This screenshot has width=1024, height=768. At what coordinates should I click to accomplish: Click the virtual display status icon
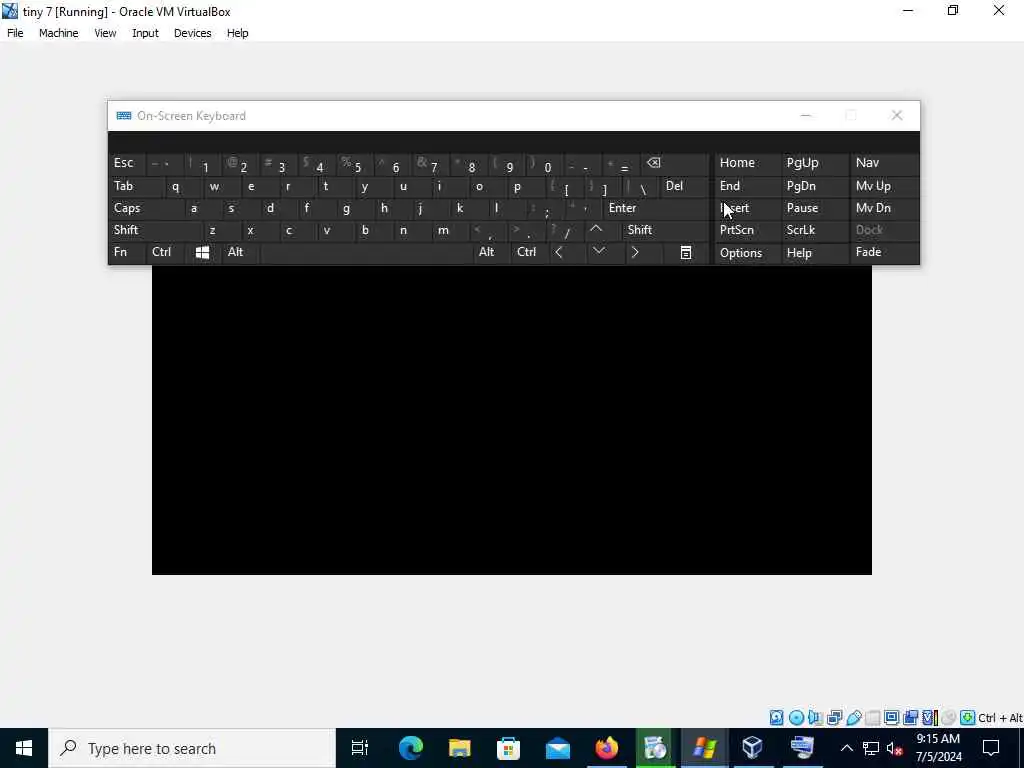891,718
